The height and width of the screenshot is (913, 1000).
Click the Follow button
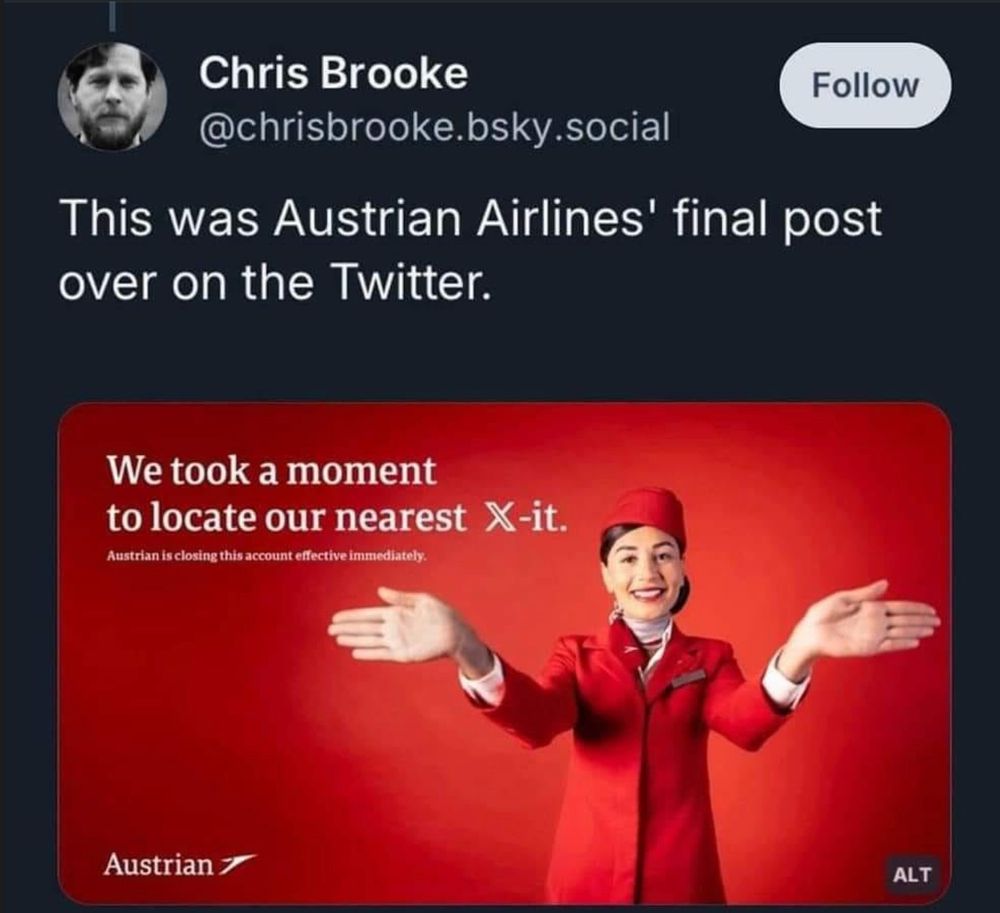(x=865, y=85)
